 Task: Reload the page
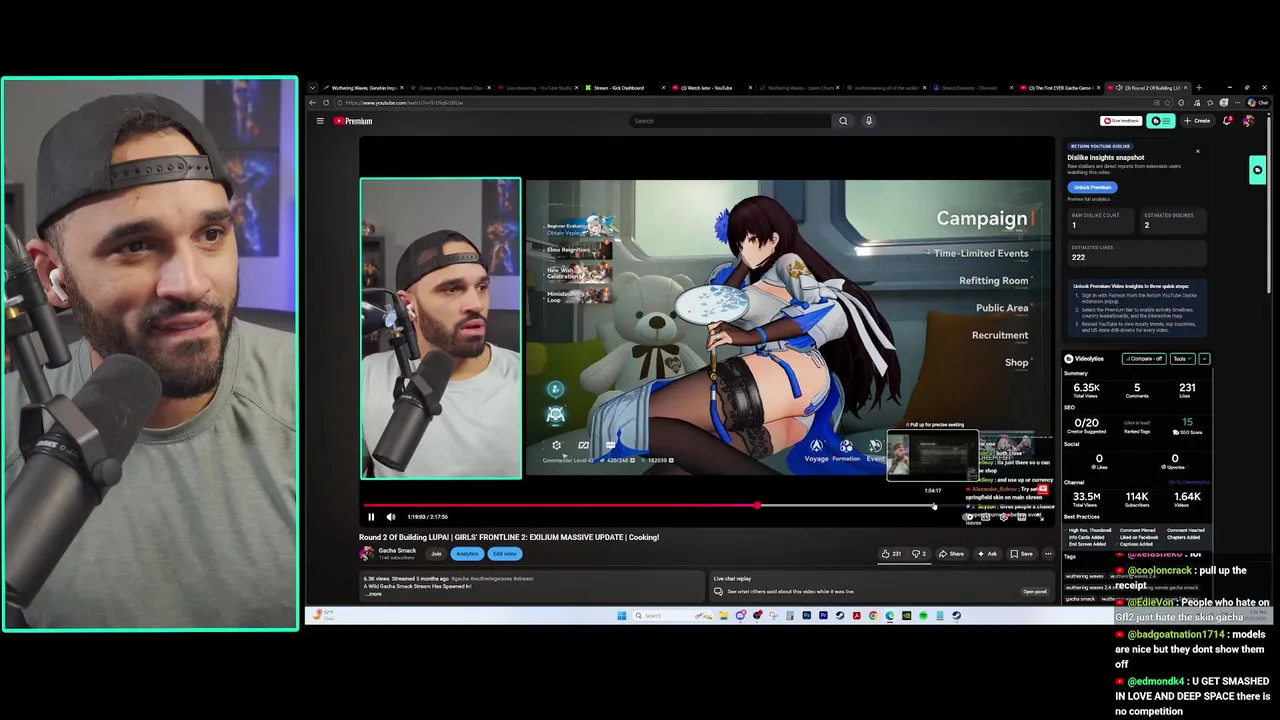326,102
